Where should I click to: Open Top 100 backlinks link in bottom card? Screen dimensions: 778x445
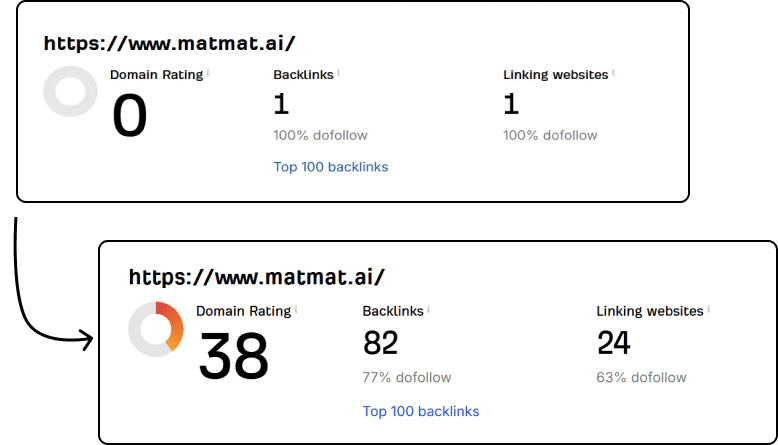click(421, 411)
